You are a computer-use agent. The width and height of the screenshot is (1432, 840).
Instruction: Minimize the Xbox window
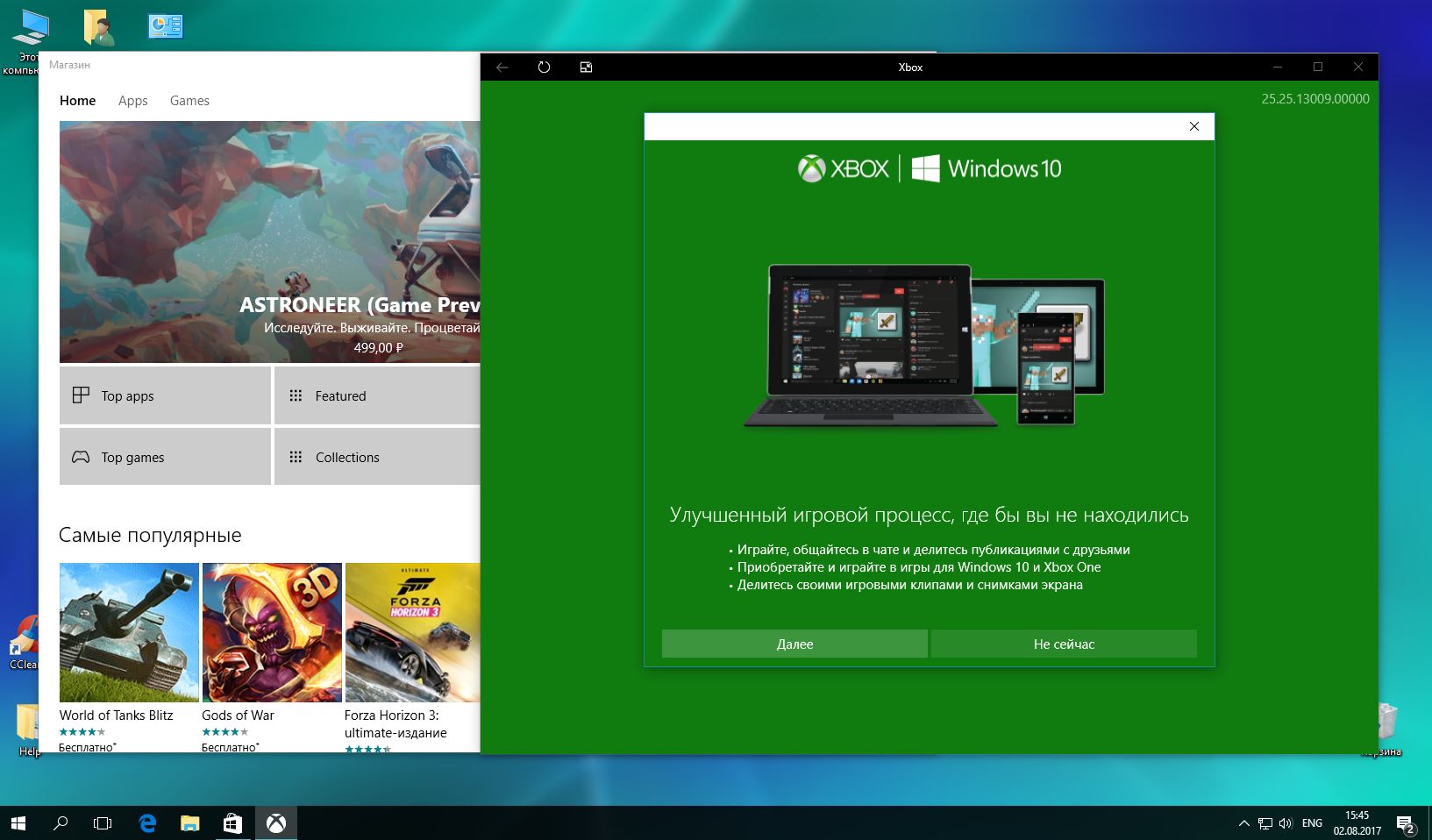point(1278,68)
